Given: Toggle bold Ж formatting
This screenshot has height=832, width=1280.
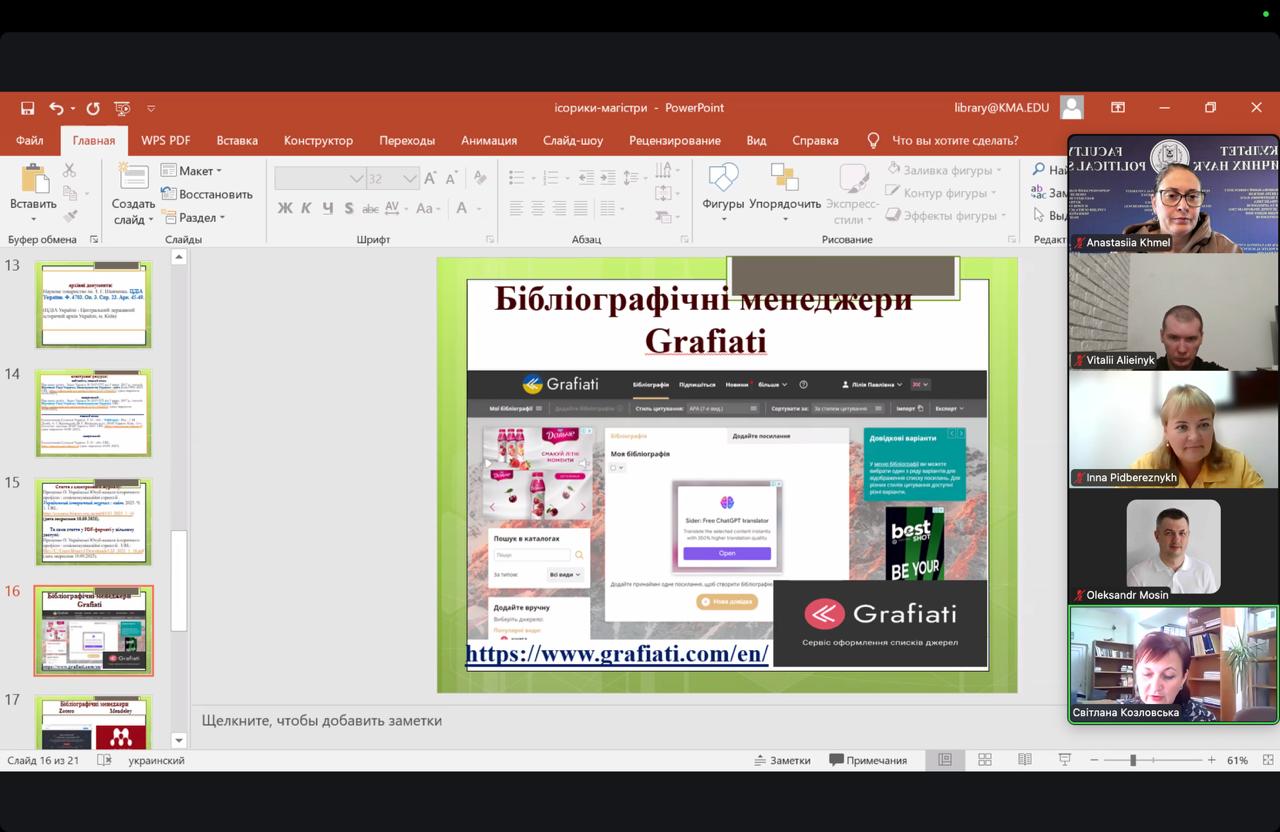Looking at the screenshot, I should click(x=286, y=208).
